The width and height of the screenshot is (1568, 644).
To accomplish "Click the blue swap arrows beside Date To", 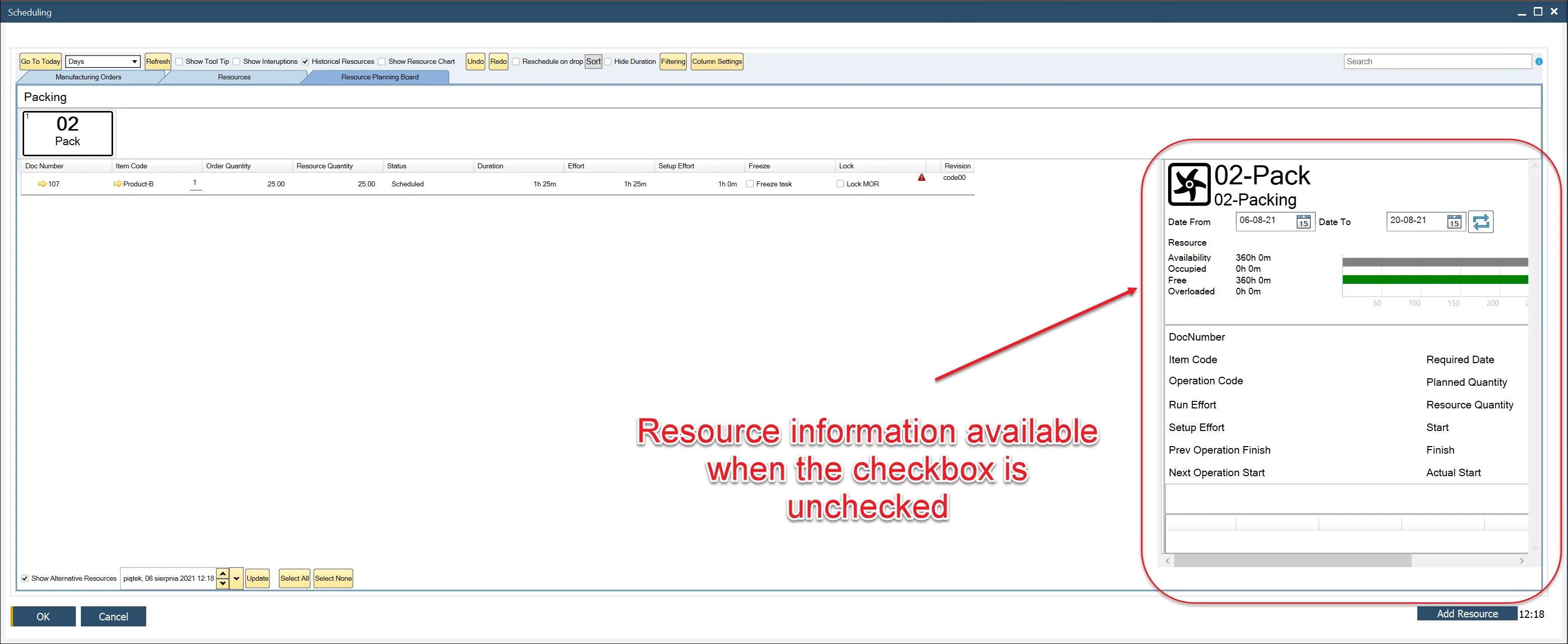I will pos(1481,221).
